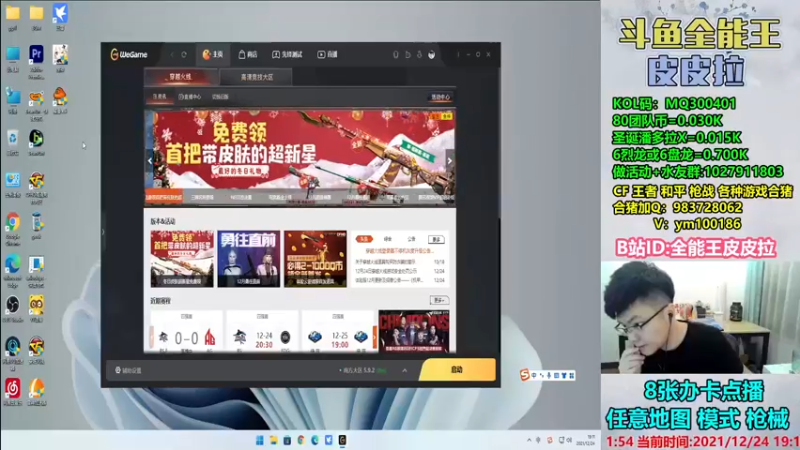Image resolution: width=800 pixels, height=450 pixels.
Task: Click the taskbar clock
Action: coord(586,440)
